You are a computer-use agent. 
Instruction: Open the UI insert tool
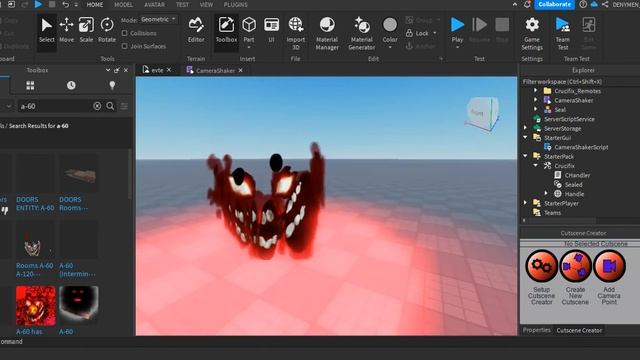pyautogui.click(x=271, y=30)
